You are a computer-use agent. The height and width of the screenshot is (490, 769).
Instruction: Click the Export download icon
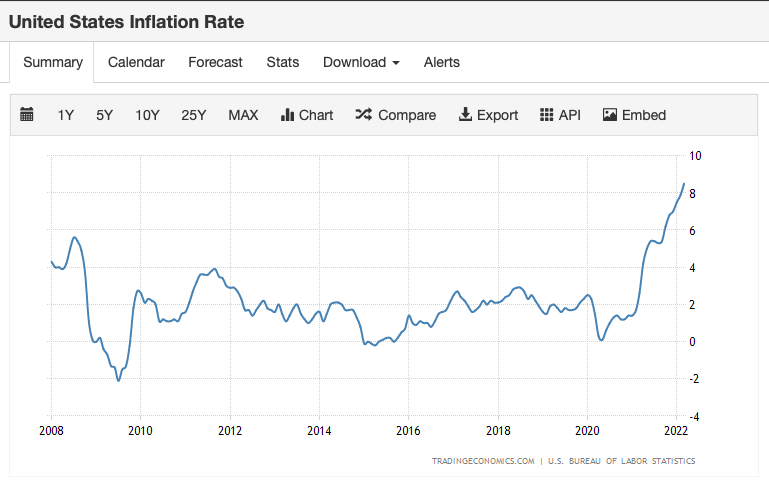465,115
